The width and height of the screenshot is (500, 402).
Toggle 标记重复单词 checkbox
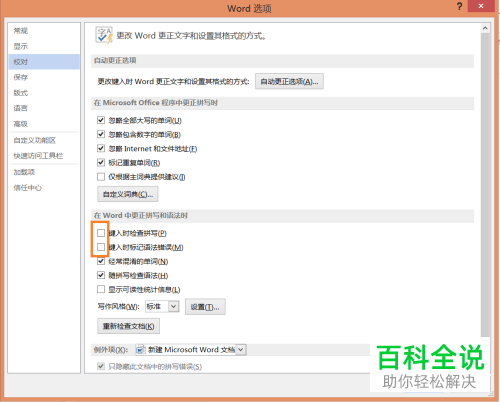click(x=101, y=162)
